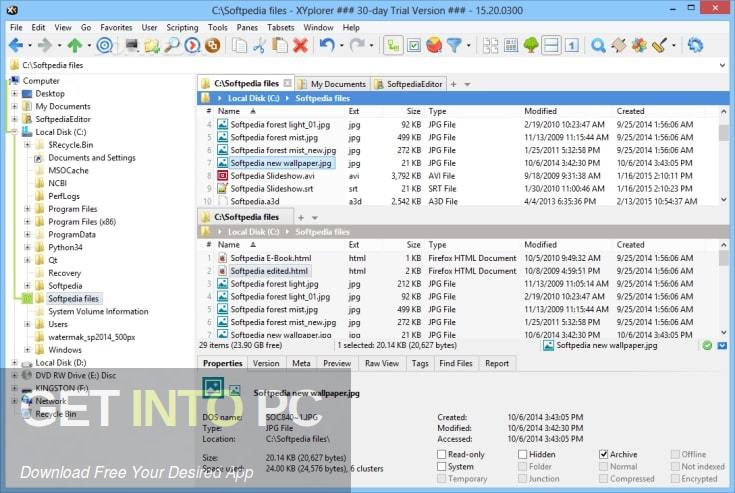The image size is (735, 493).
Task: Expand the Program Files tree node
Action: 27,209
